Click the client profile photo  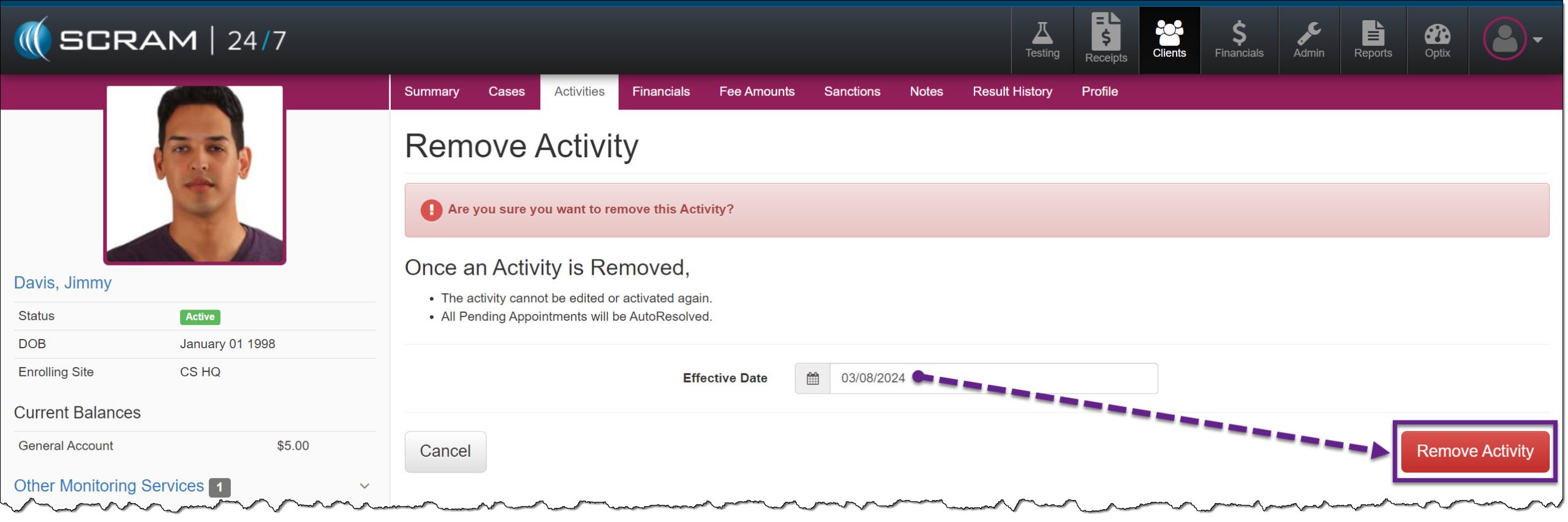[x=195, y=174]
